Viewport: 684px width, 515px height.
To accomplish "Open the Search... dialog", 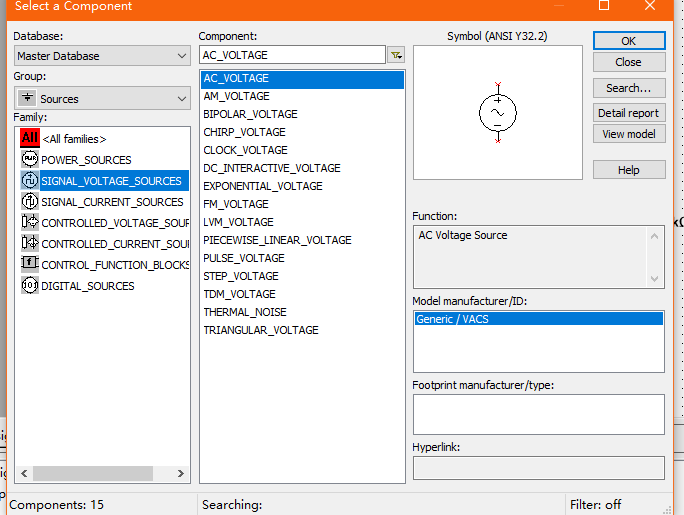I will [629, 88].
